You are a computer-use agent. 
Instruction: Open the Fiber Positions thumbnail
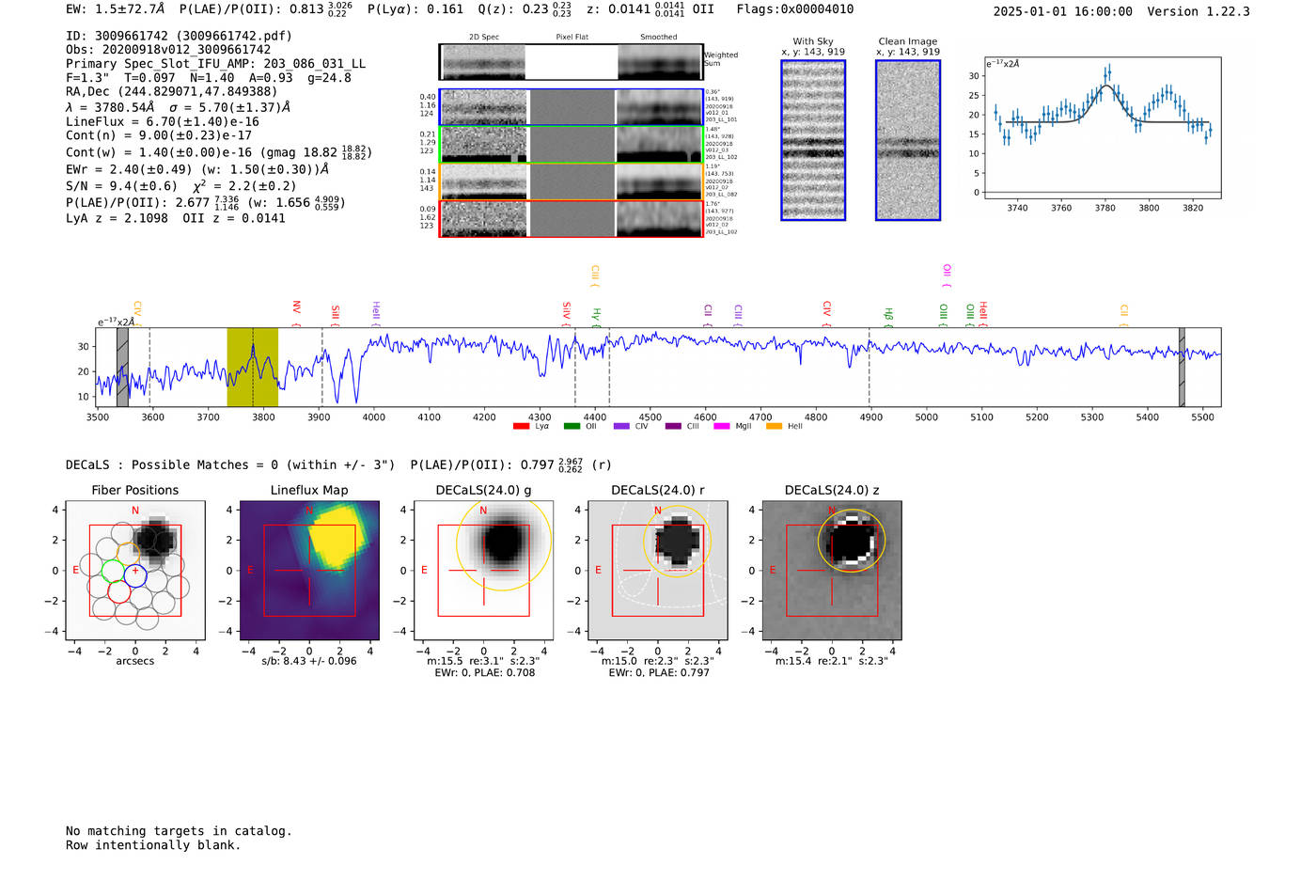tap(135, 570)
